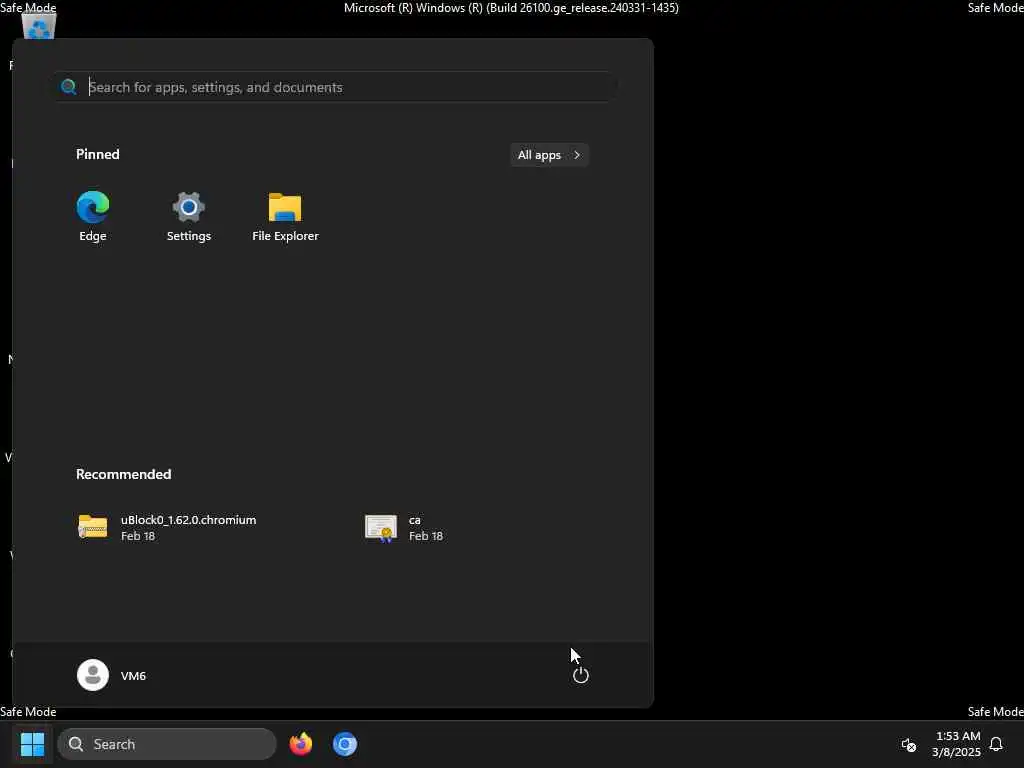This screenshot has height=768, width=1024.
Task: Launch Firefox from the taskbar
Action: pyautogui.click(x=300, y=744)
